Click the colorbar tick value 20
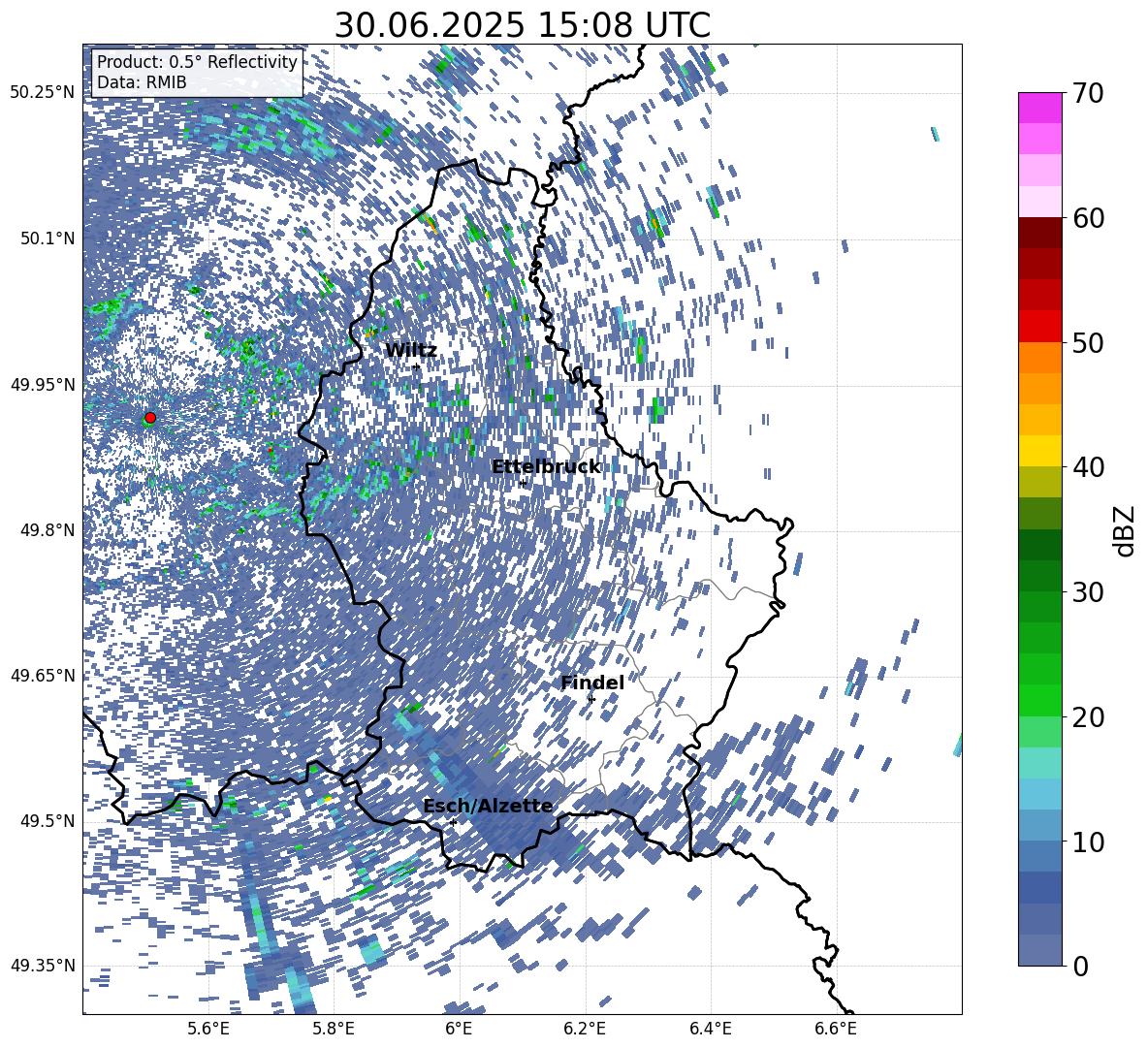The image size is (1148, 1048). (1088, 717)
